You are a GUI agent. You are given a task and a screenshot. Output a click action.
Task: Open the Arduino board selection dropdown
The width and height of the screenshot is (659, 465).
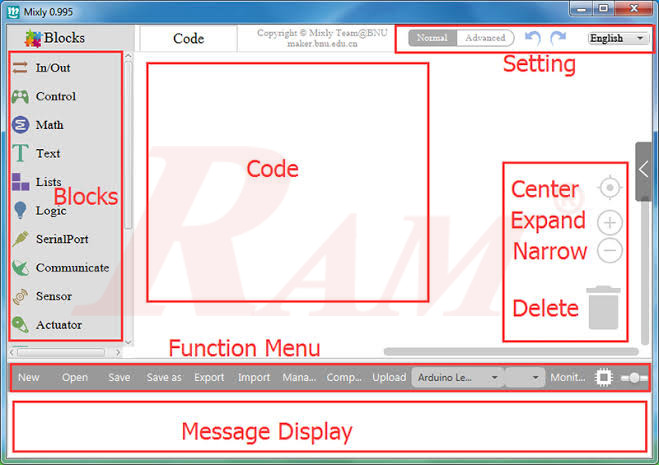(457, 378)
